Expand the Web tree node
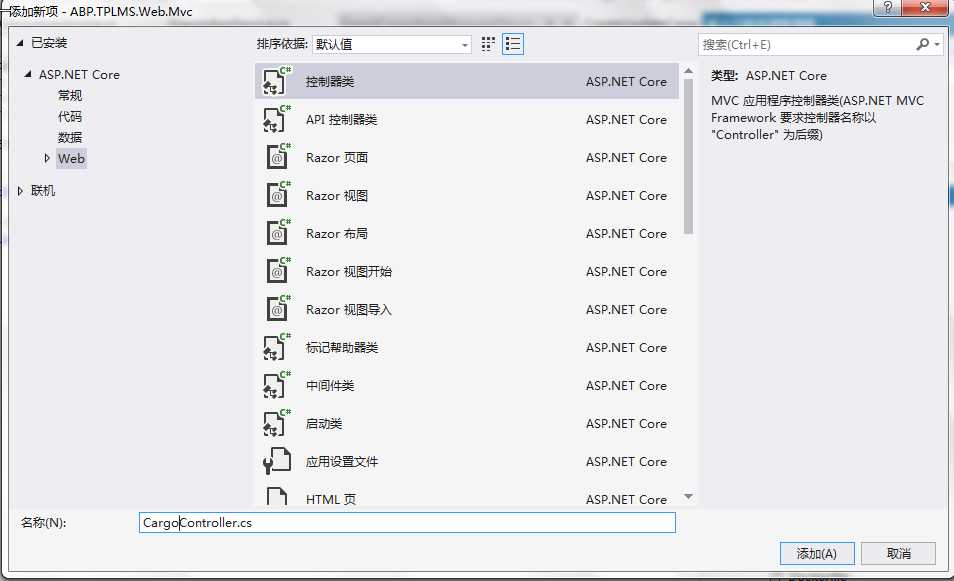 click(49, 158)
